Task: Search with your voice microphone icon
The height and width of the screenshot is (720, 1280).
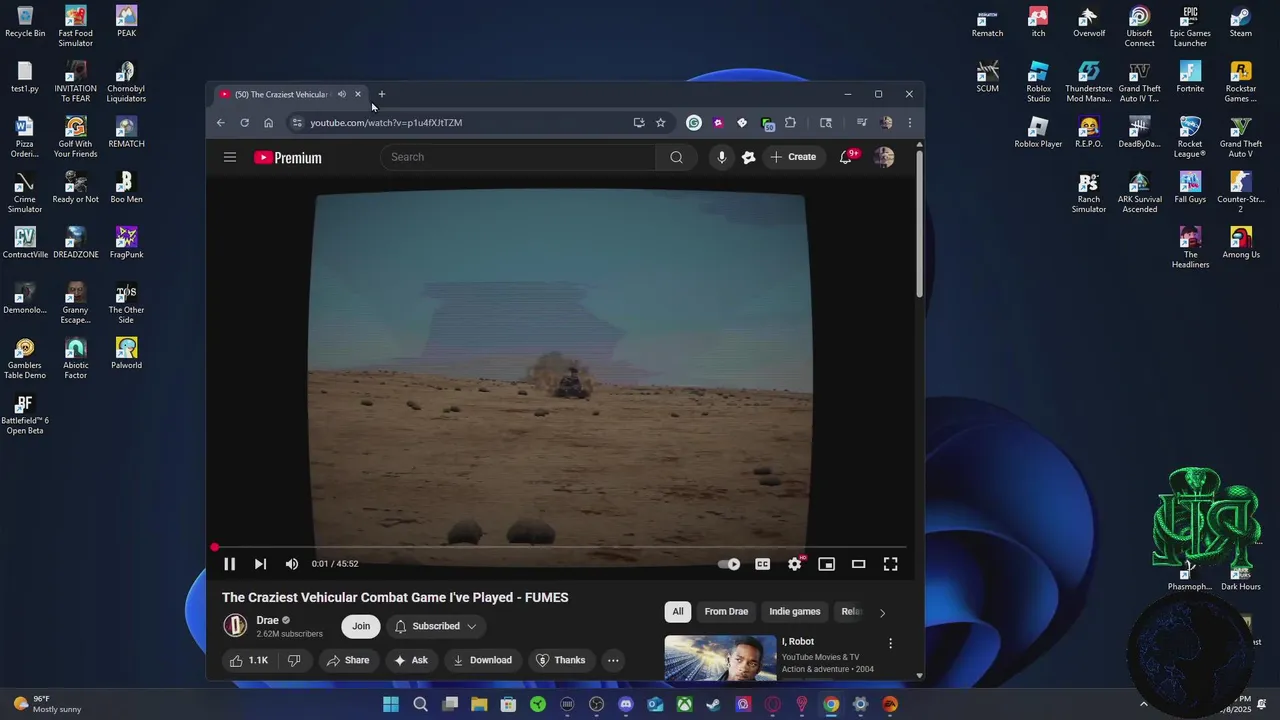Action: [x=722, y=157]
